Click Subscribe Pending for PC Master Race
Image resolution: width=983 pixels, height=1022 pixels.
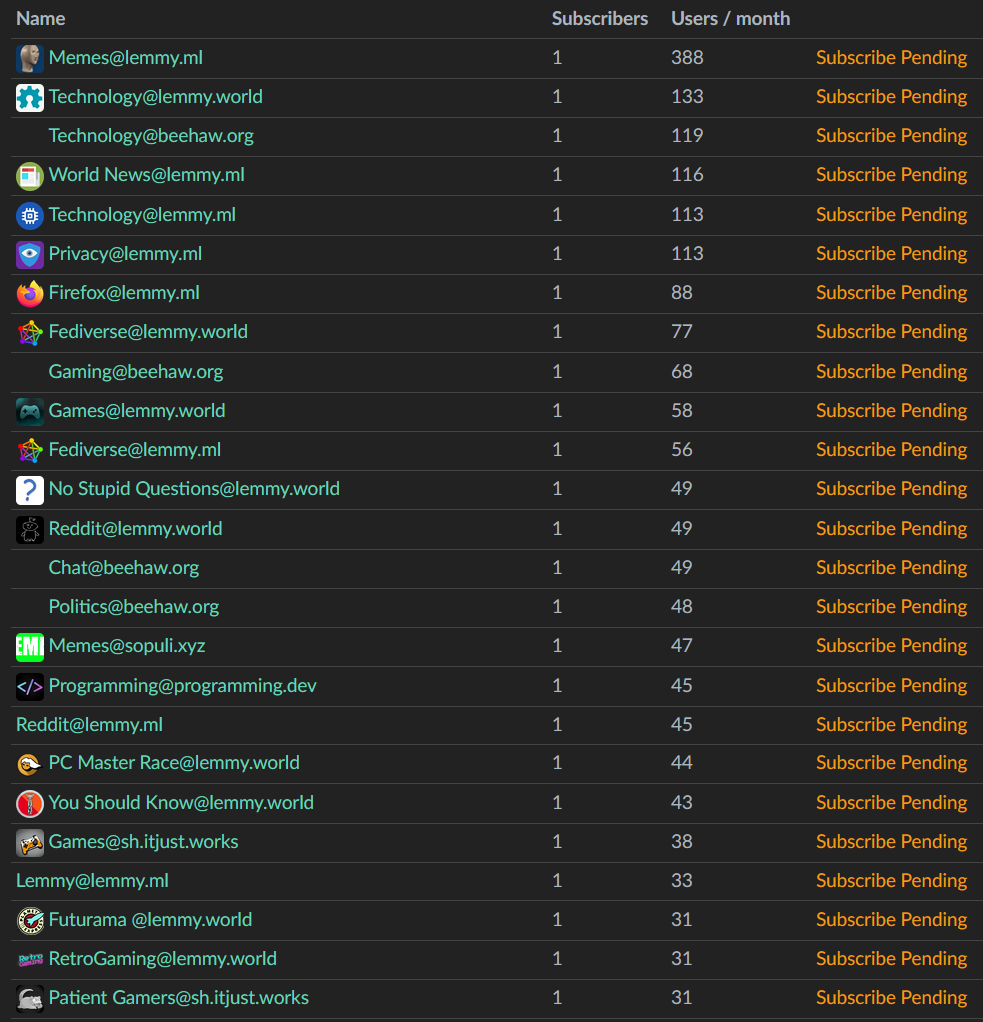pos(891,763)
